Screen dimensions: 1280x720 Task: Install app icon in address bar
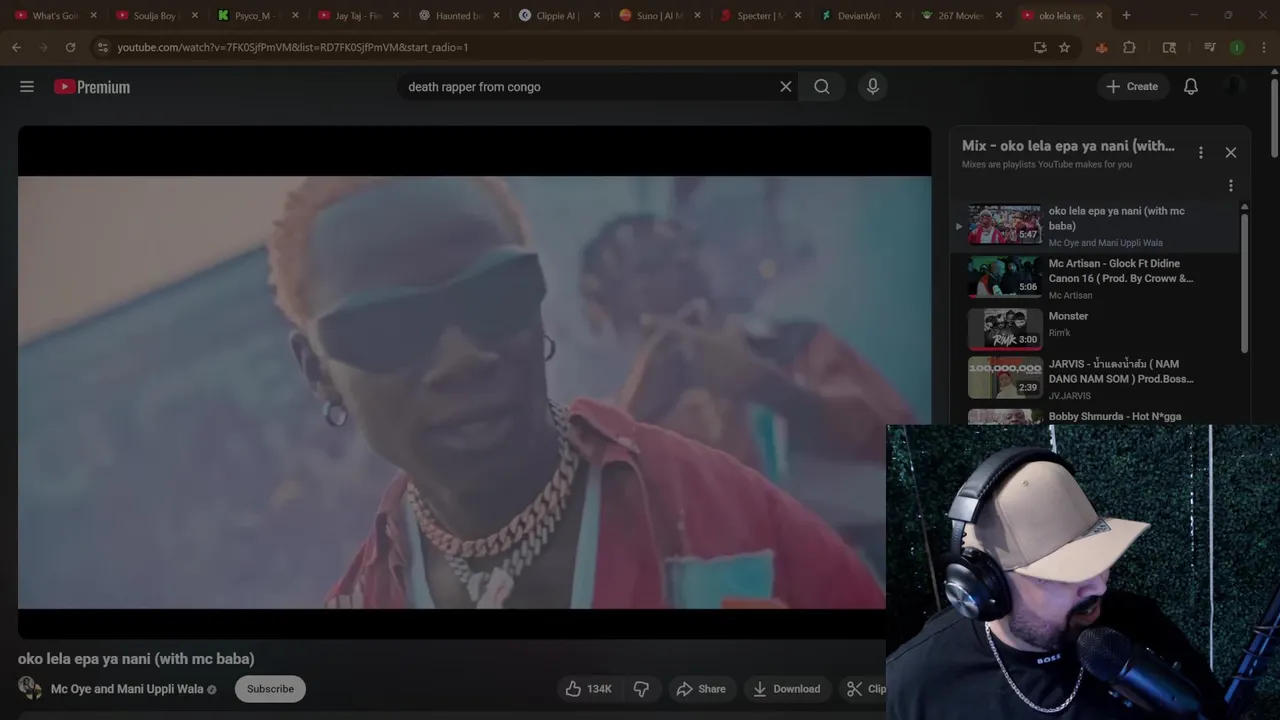click(x=1040, y=47)
